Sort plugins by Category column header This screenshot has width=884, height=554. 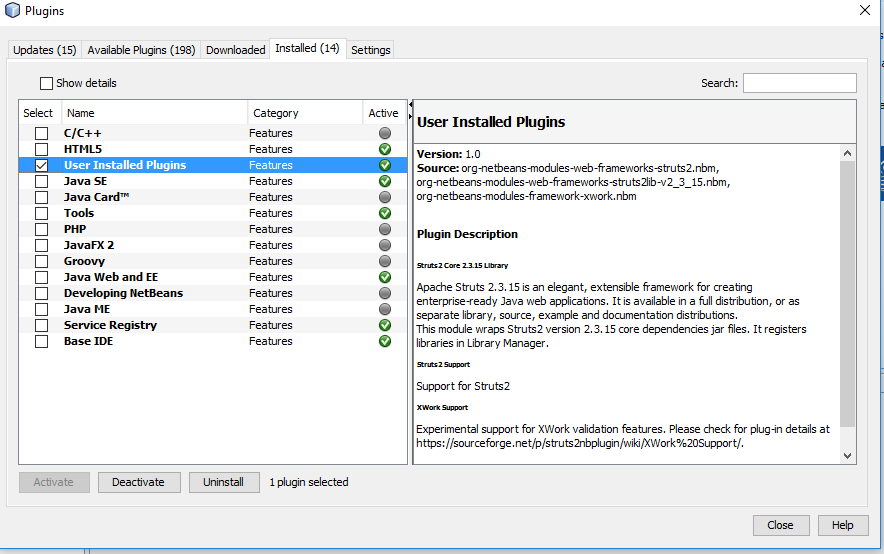[305, 113]
